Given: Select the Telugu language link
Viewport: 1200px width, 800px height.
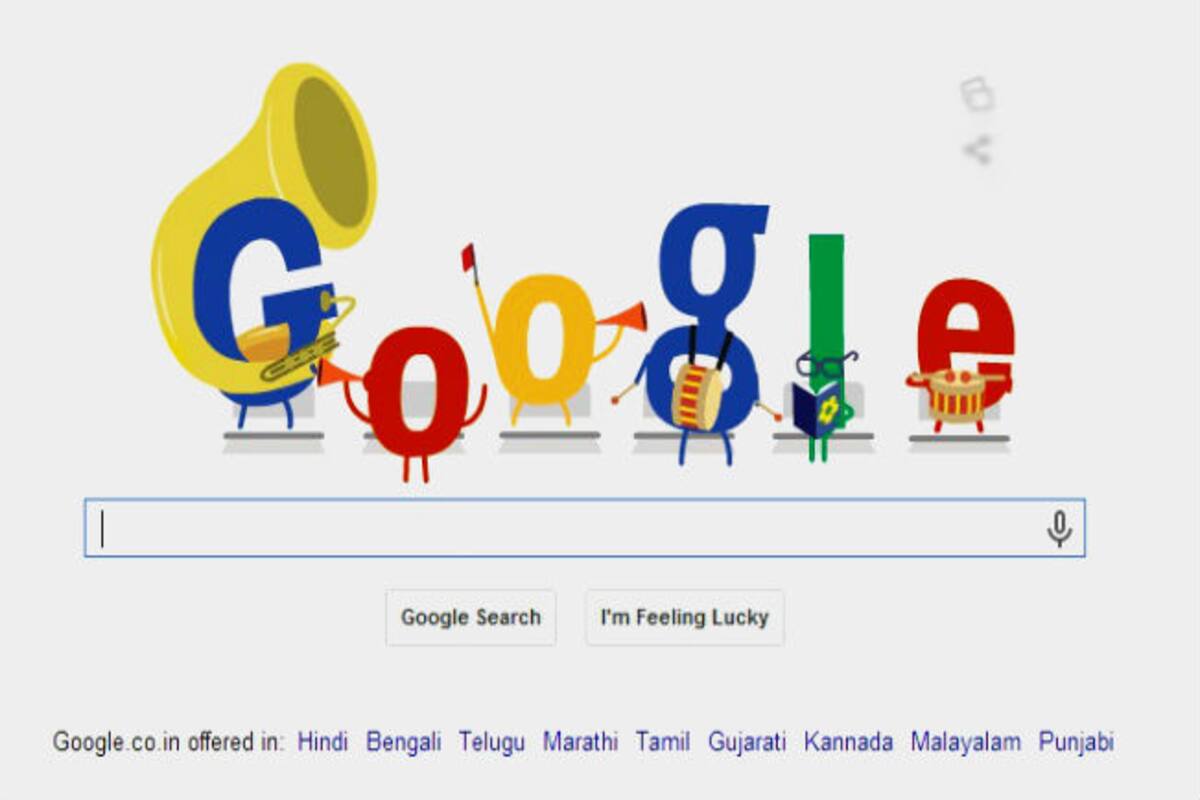Looking at the screenshot, I should tap(492, 742).
